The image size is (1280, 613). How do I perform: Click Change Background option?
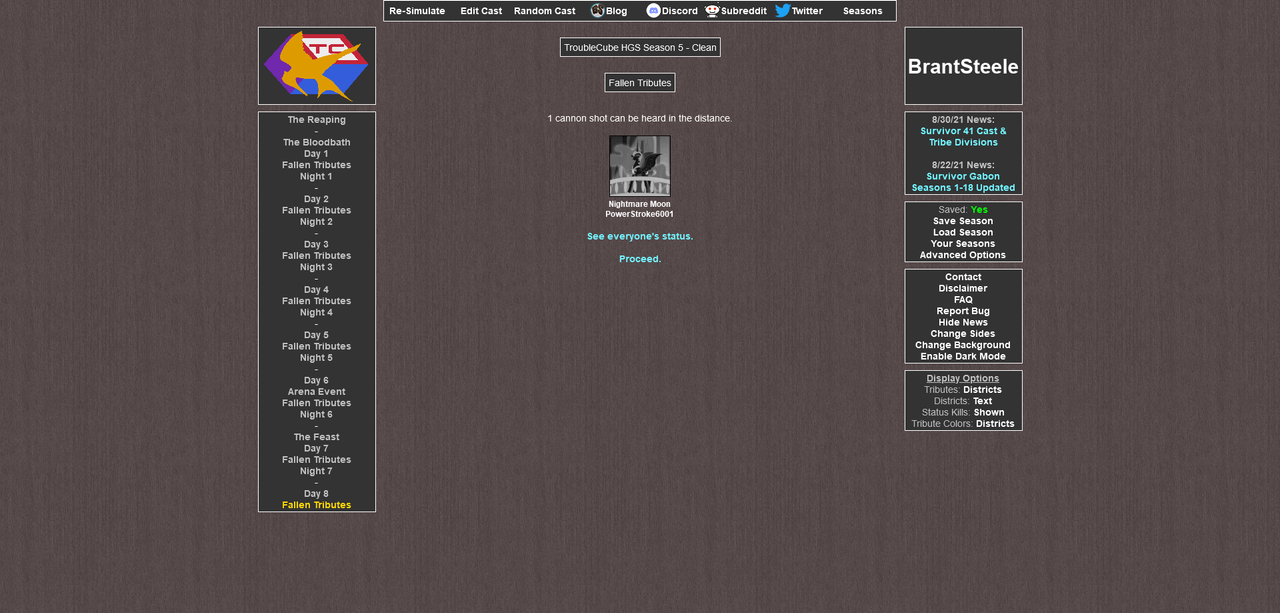(963, 345)
